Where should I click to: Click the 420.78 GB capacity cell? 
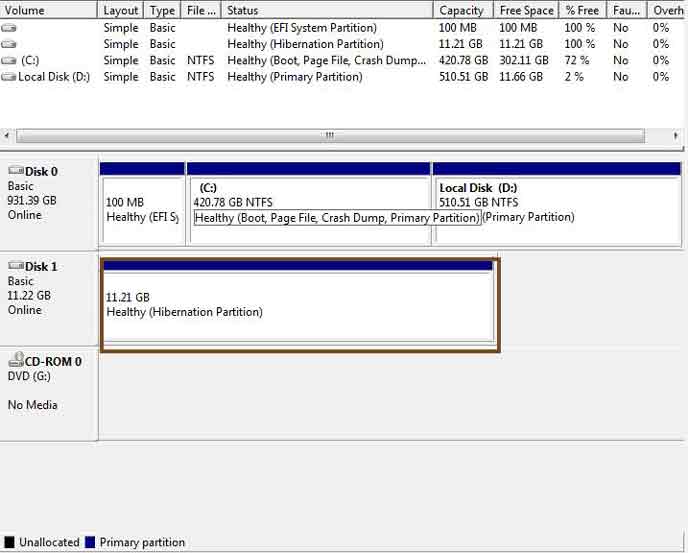(463, 61)
